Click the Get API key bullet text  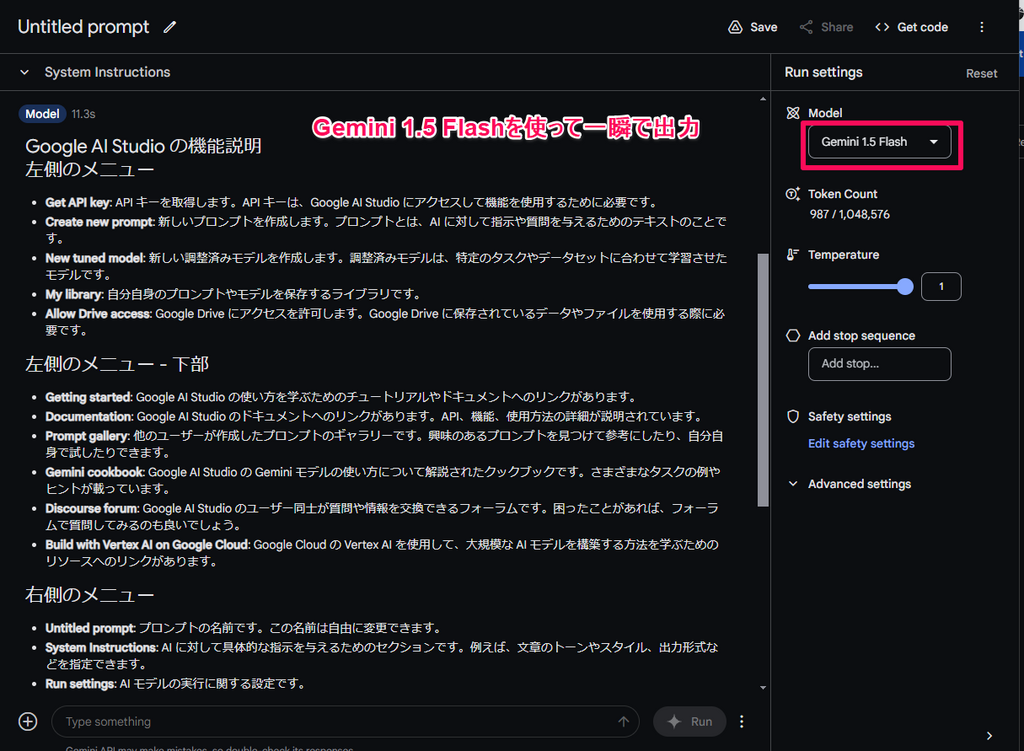pos(352,202)
